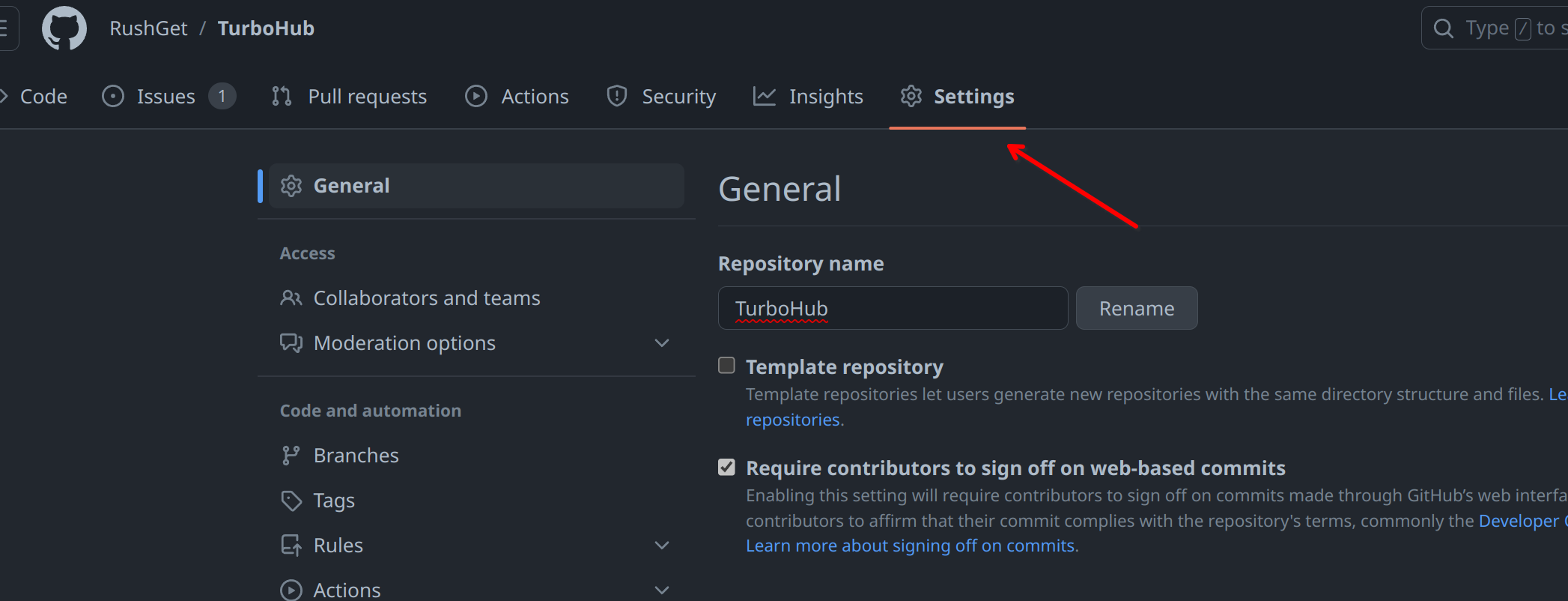The width and height of the screenshot is (1568, 601).
Task: Click the Security shield icon
Action: coord(617,96)
